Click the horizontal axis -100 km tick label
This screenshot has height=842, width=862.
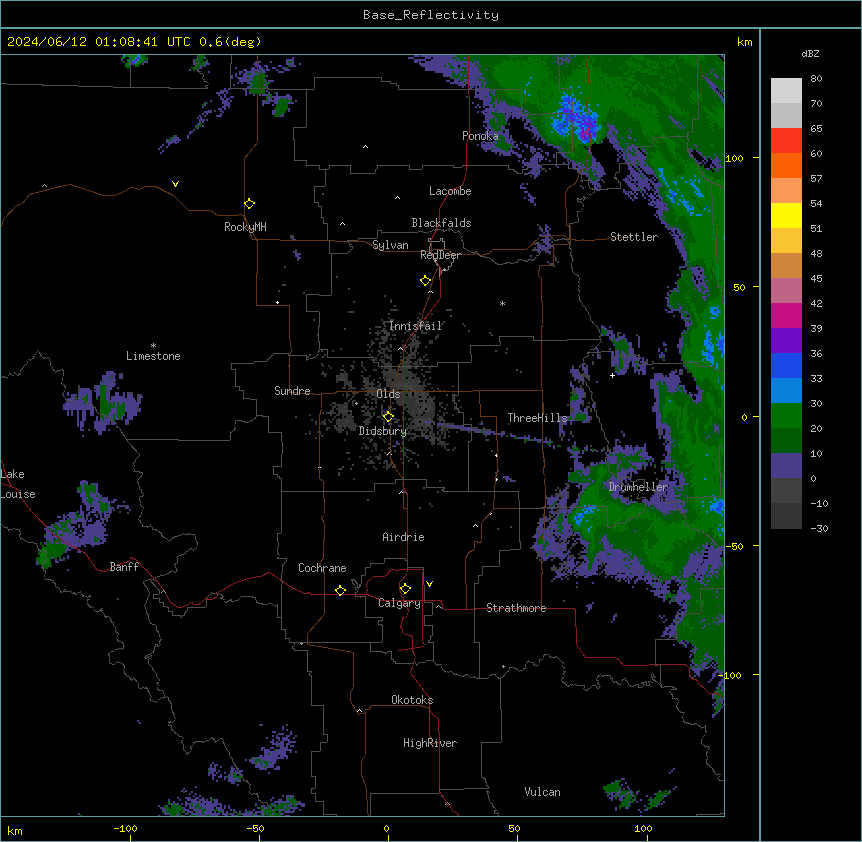pyautogui.click(x=125, y=829)
